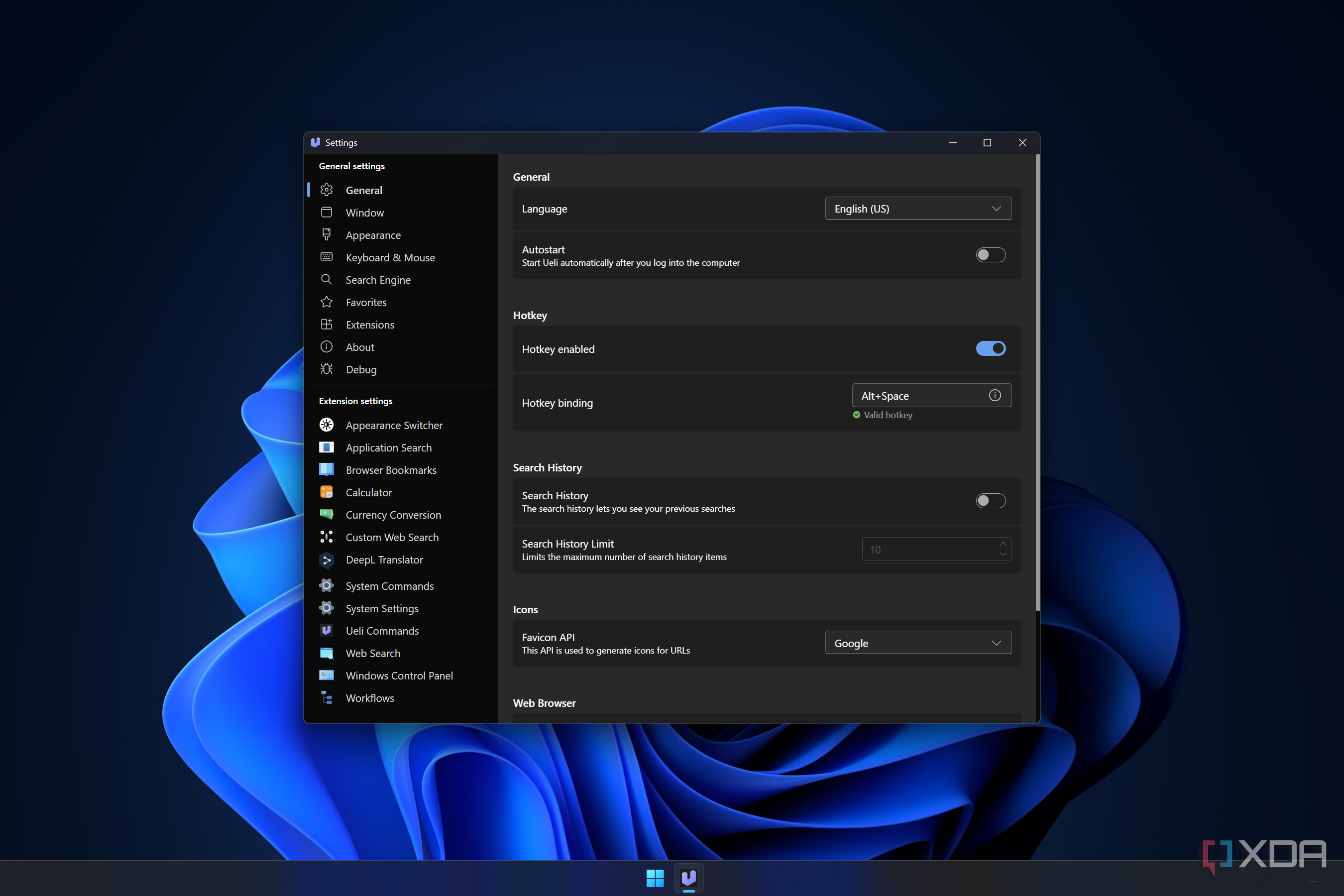Click the settings pane vertical scrollbar
1344x896 pixels.
(1037, 382)
